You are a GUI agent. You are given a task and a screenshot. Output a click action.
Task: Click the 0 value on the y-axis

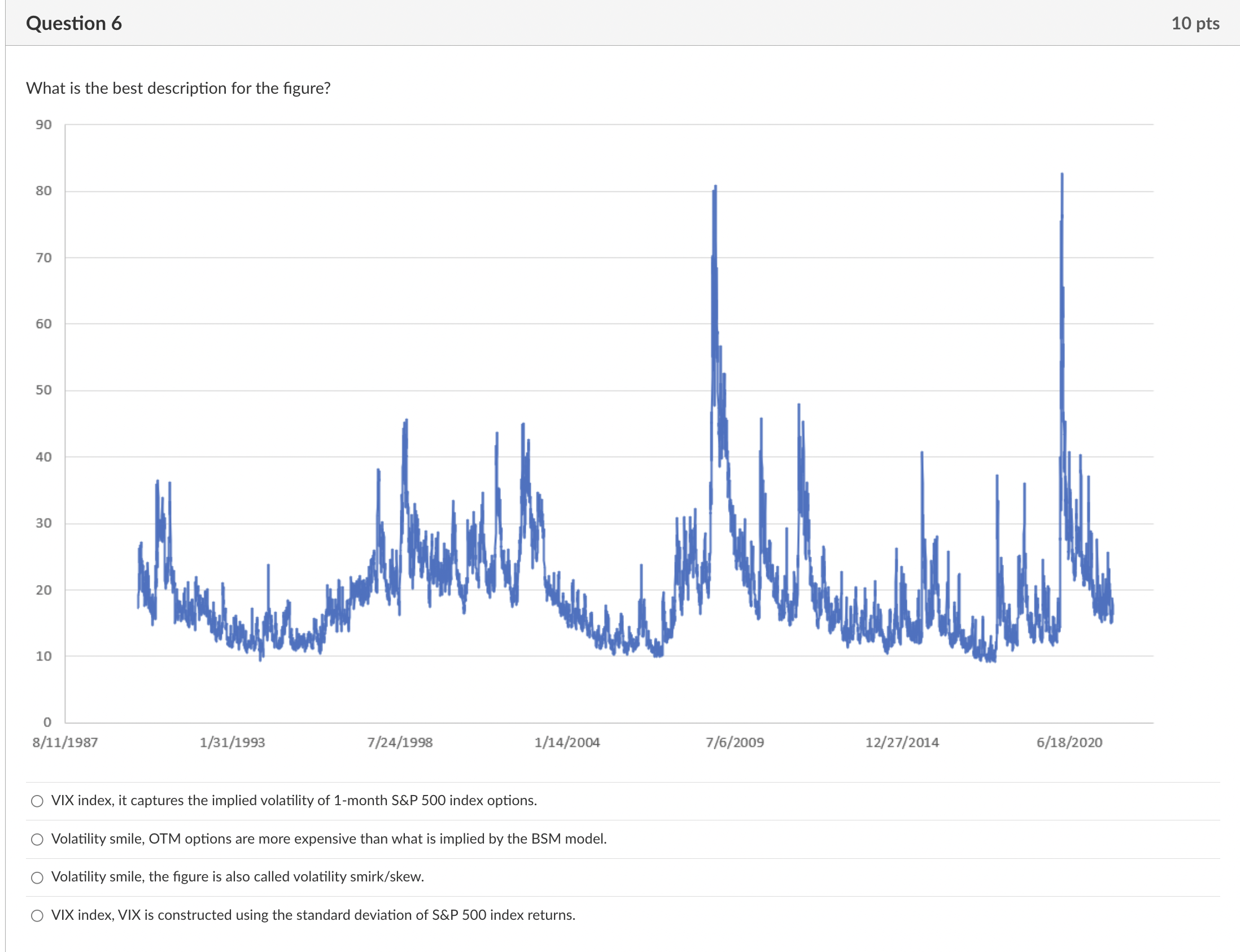coord(47,722)
